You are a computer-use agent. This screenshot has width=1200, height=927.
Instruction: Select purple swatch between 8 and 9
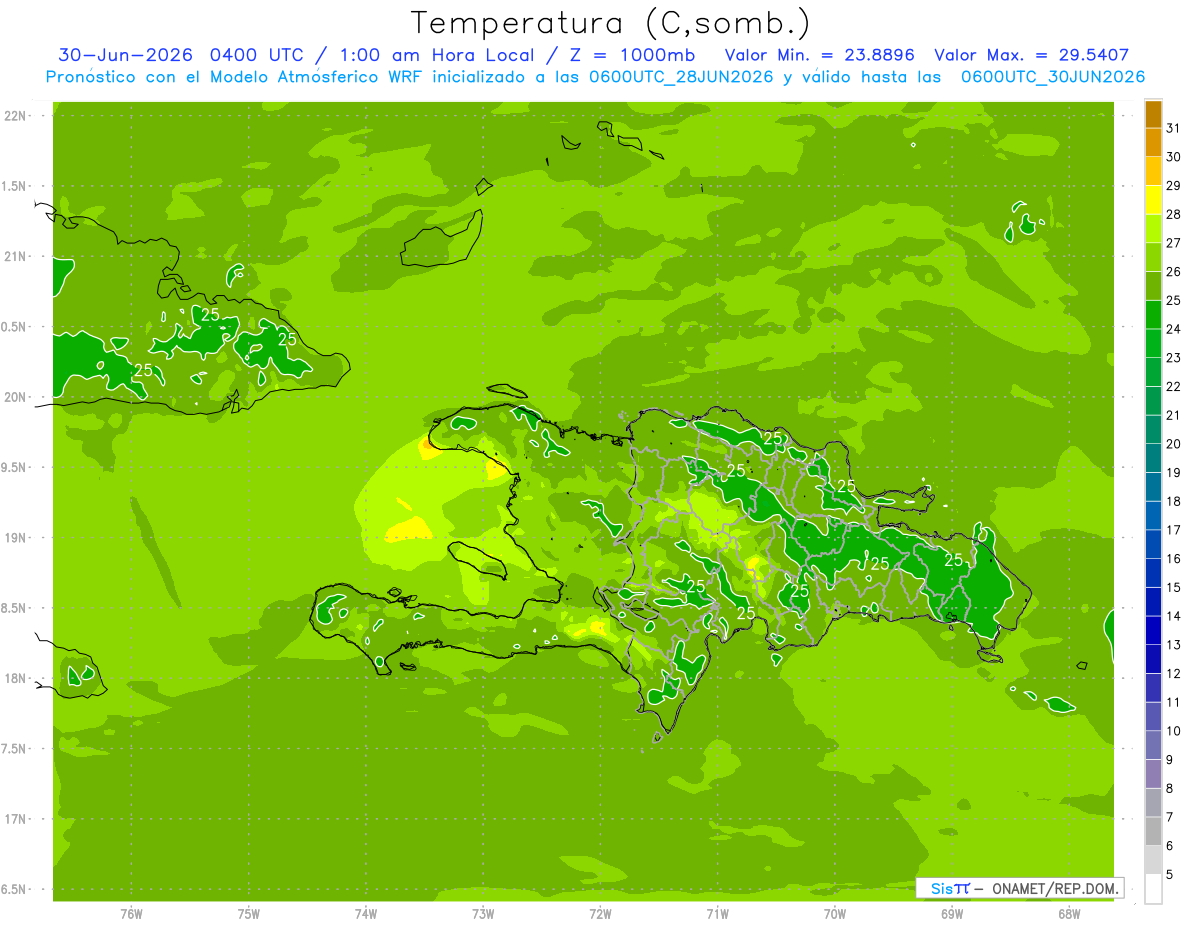(1153, 774)
